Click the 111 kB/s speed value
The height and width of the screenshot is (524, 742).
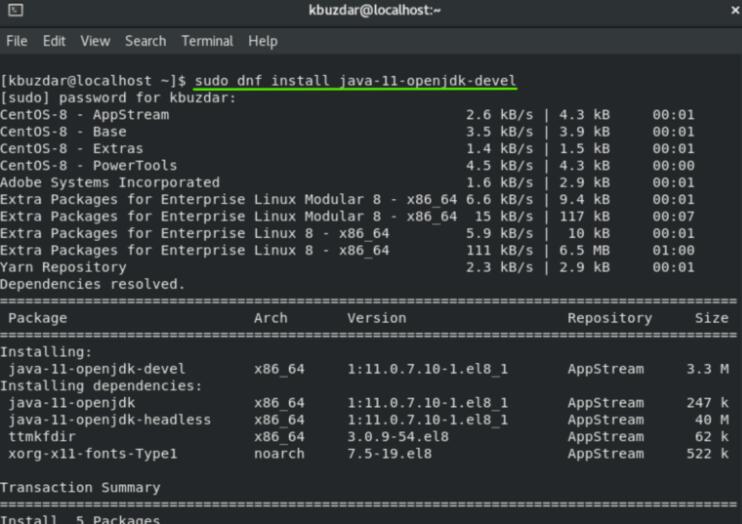[x=500, y=250]
